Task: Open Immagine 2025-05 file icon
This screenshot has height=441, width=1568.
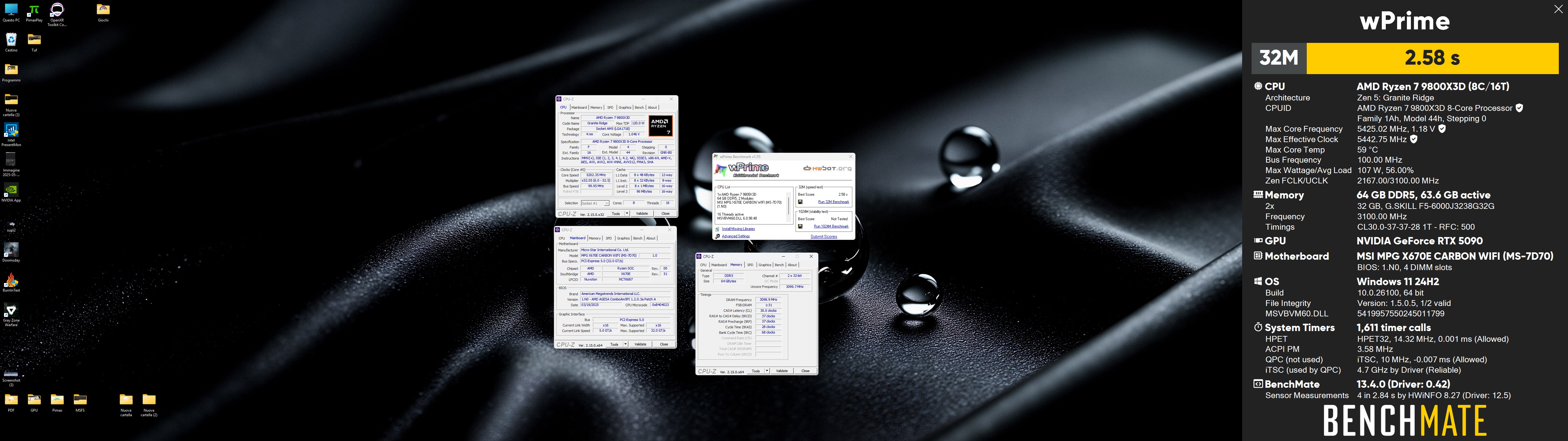Action: (11, 164)
